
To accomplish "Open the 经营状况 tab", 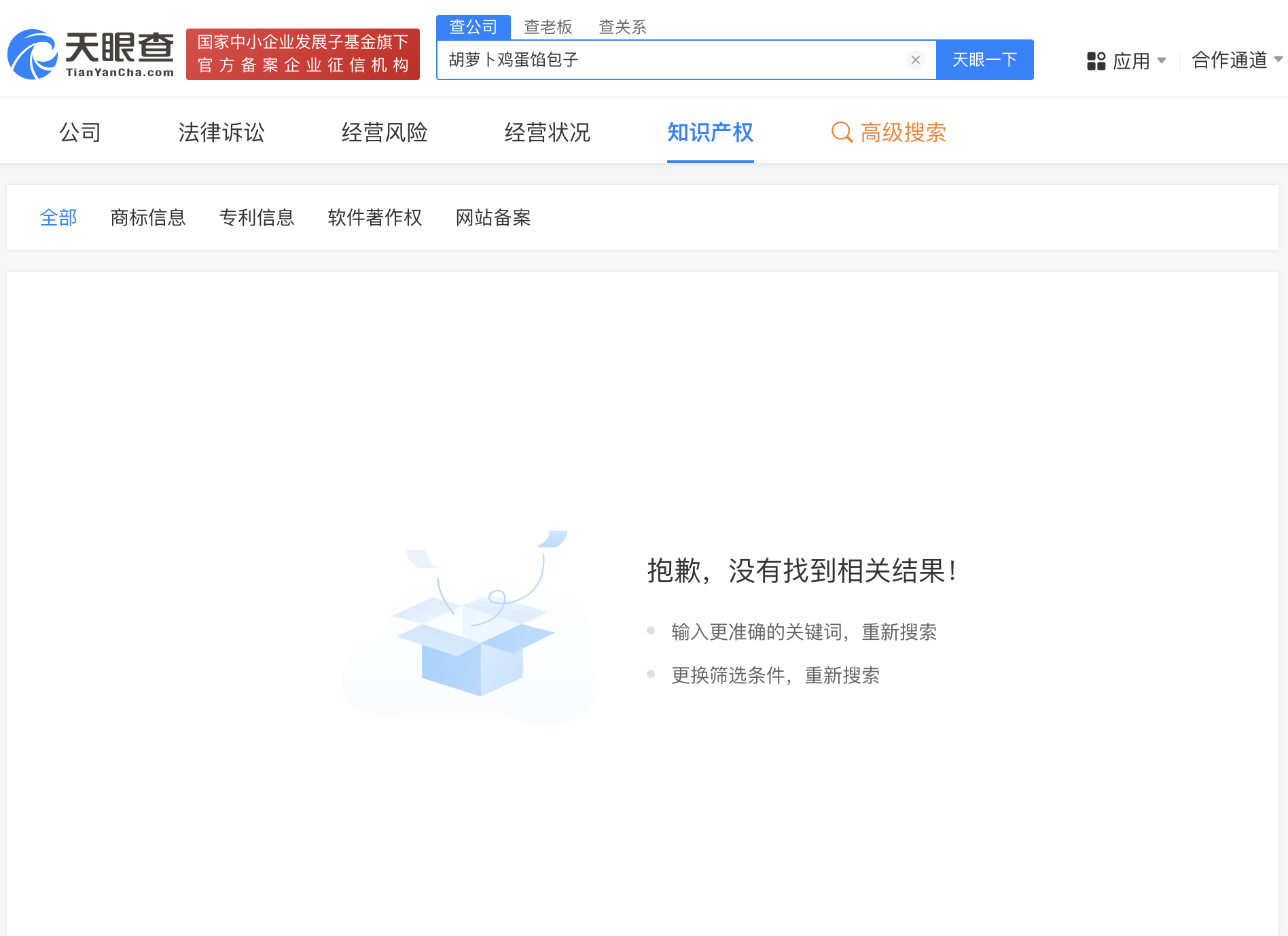I will 548,132.
